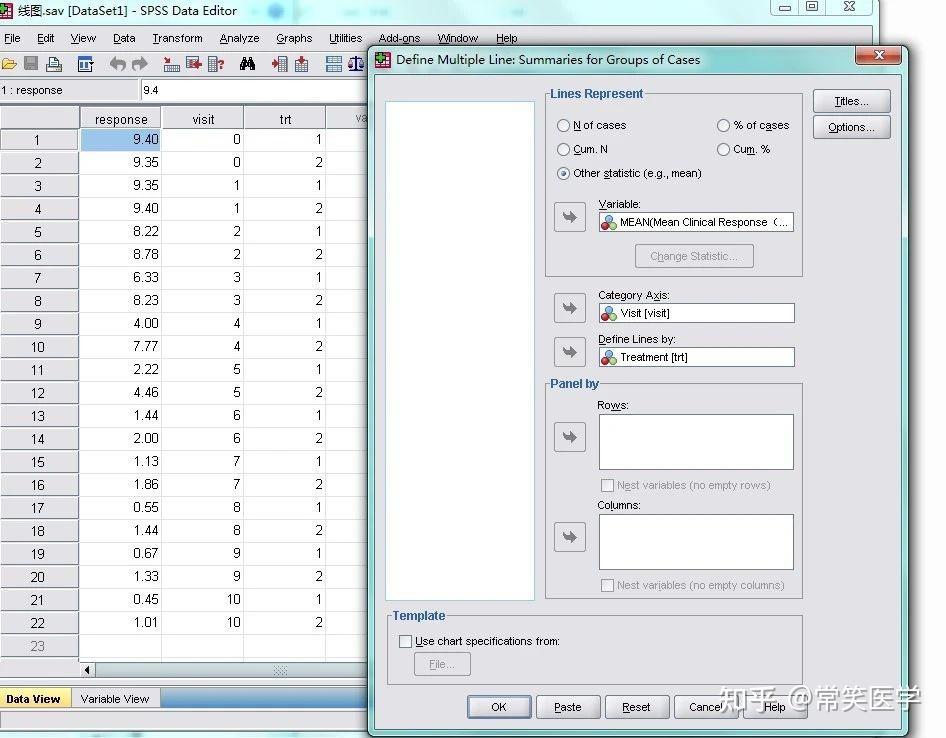946x738 pixels.
Task: Click the Insert Cases toolbar icon
Action: tap(279, 63)
